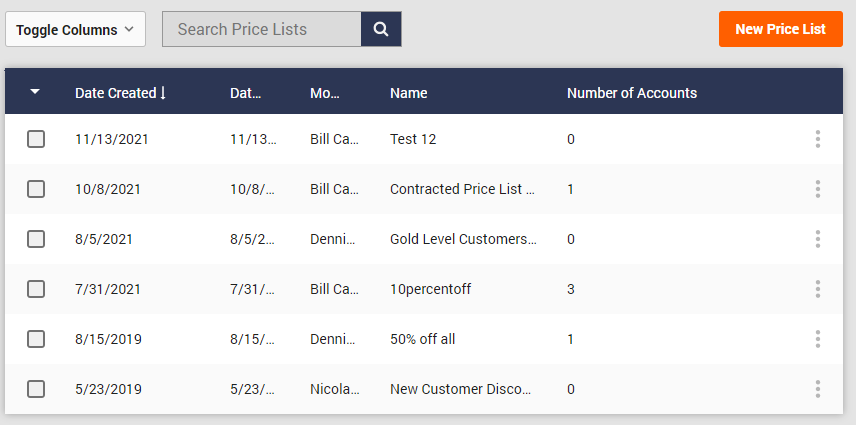856x425 pixels.
Task: Click the 'Contracted Price List ...' name
Action: (462, 189)
